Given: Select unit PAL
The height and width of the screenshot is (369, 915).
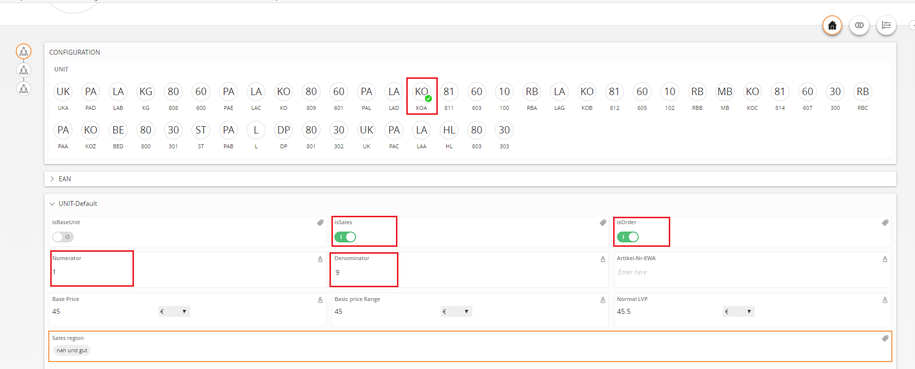Looking at the screenshot, I should (x=366, y=92).
